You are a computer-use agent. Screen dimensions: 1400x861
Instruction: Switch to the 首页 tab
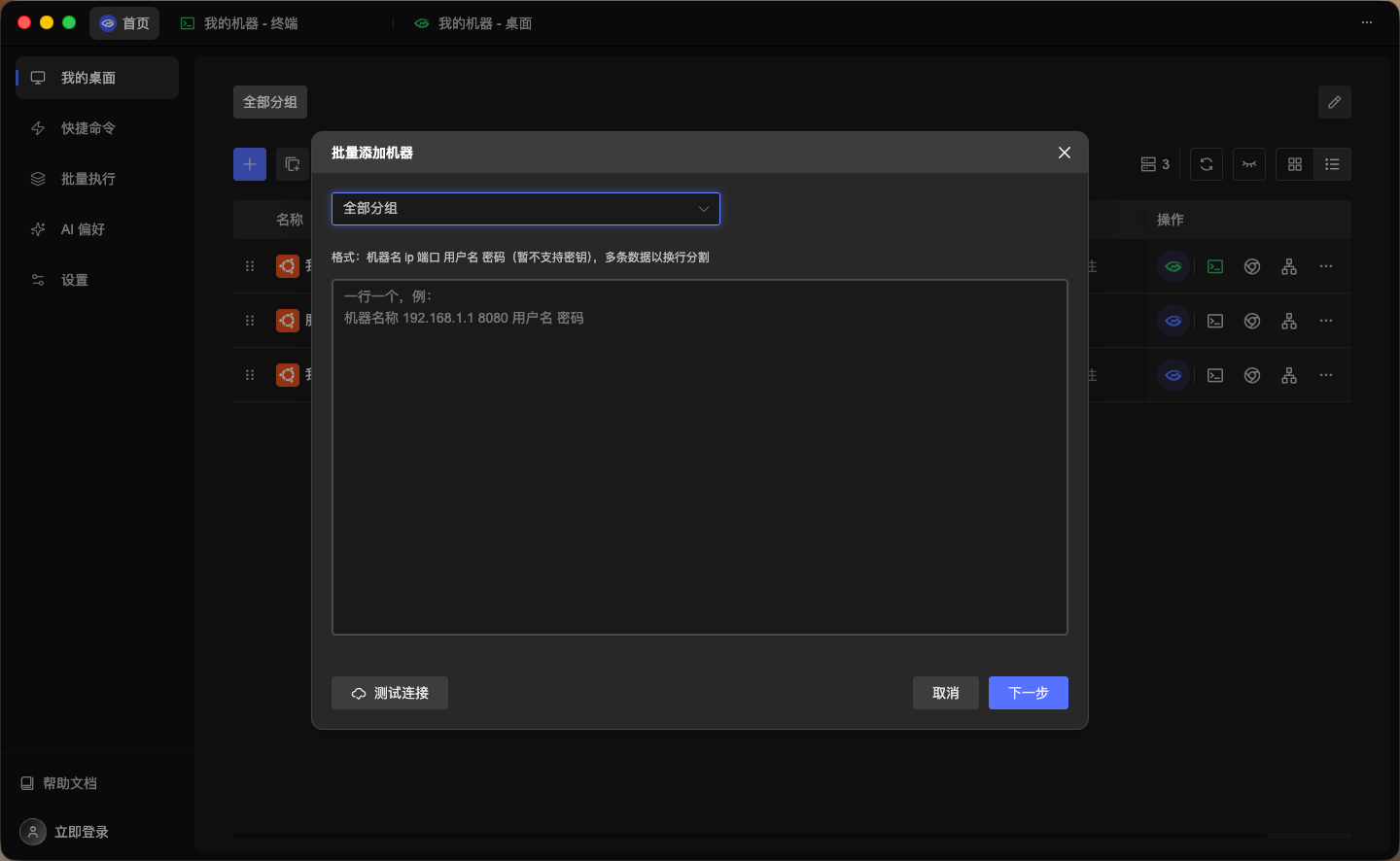click(x=124, y=23)
